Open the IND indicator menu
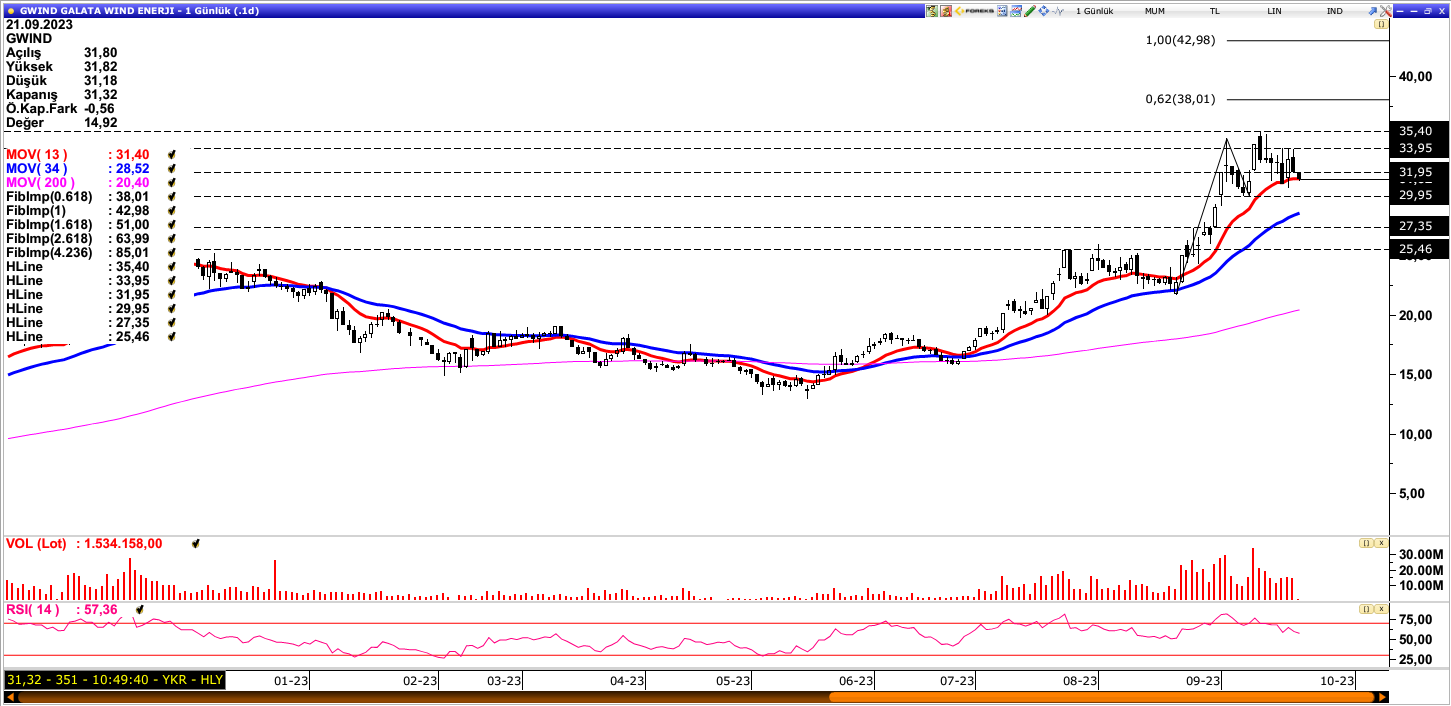Screen dimensions: 1451x706 pyautogui.click(x=1334, y=10)
